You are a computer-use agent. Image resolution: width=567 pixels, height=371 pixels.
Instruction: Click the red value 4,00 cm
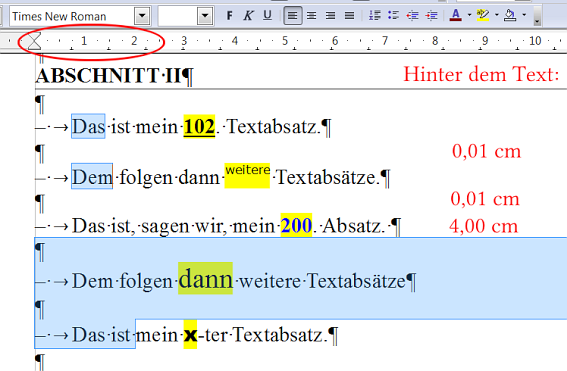tap(483, 226)
